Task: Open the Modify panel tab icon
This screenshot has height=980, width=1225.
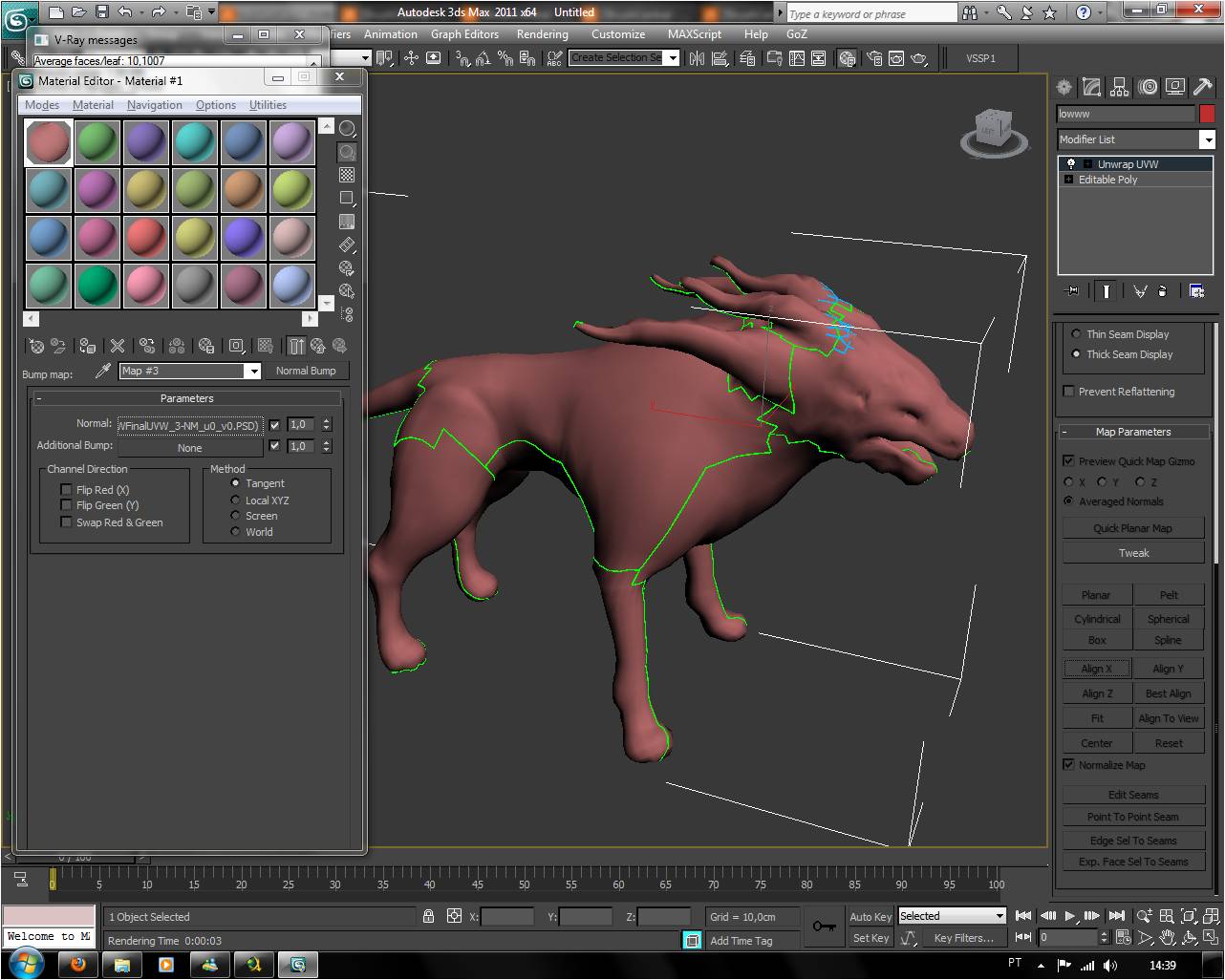Action: point(1091,88)
